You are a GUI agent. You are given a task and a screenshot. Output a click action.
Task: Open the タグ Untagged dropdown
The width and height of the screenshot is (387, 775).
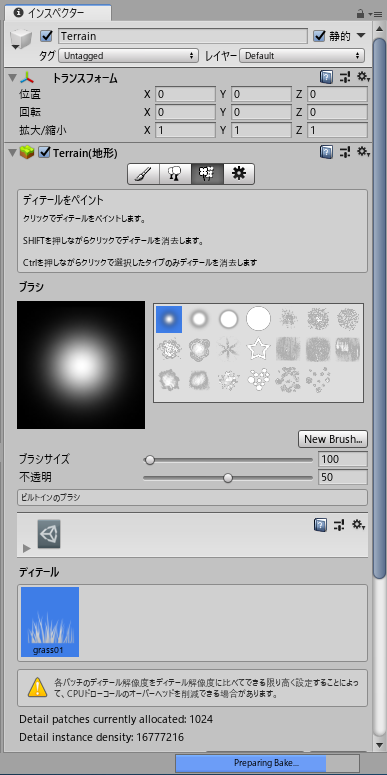click(x=128, y=56)
